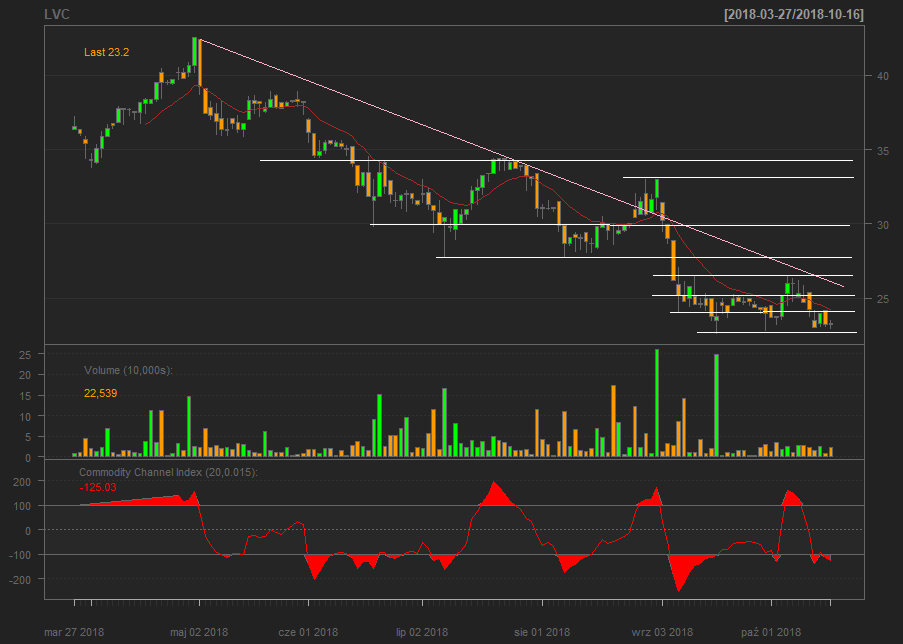903x644 pixels.
Task: Click the tallest green volume bar in early September
Action: [657, 403]
